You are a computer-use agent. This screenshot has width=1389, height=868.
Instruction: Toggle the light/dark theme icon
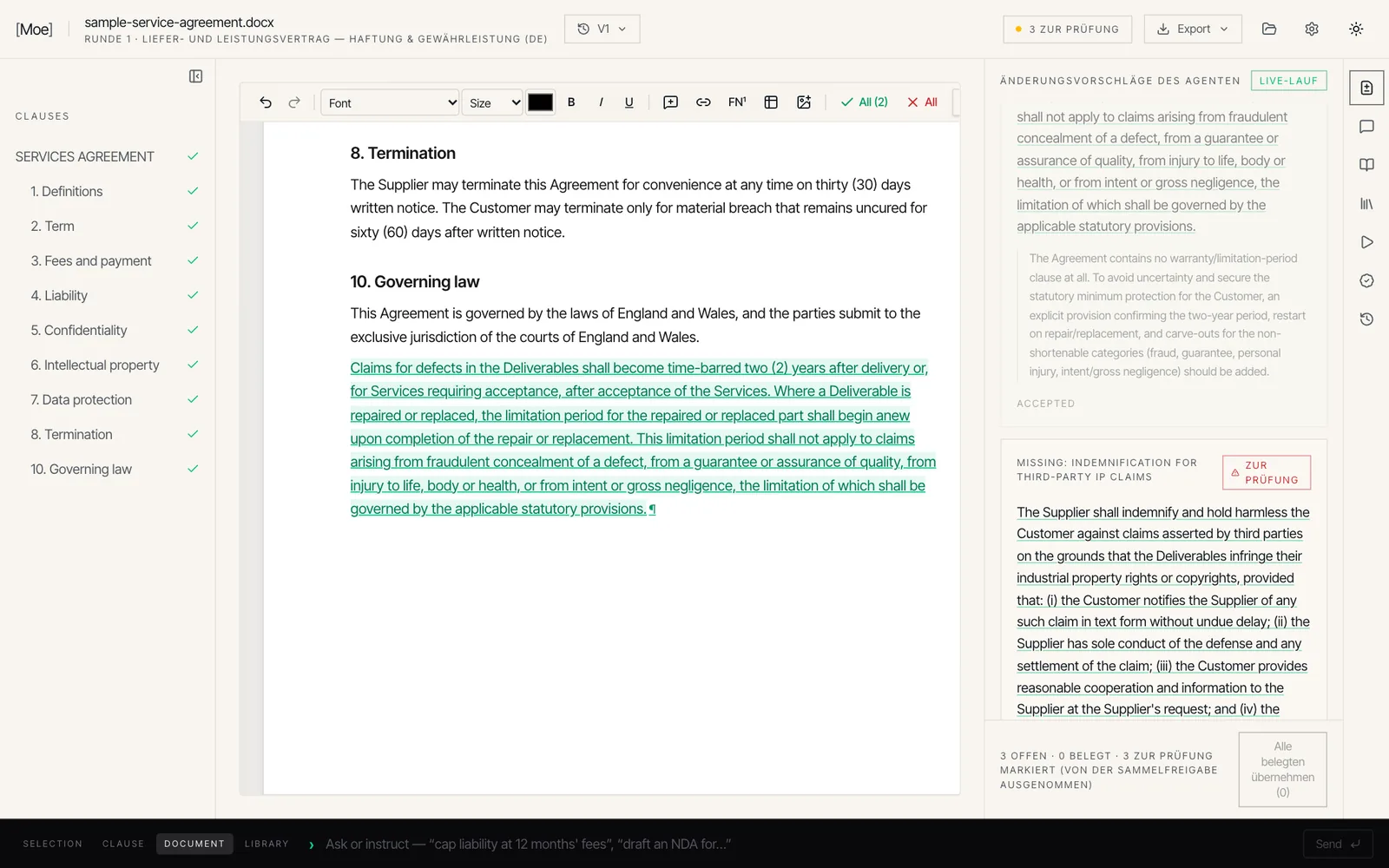point(1356,29)
